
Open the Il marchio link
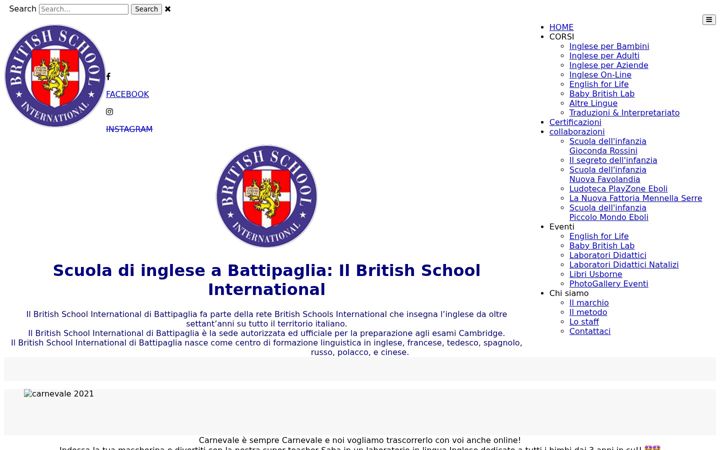pos(589,303)
